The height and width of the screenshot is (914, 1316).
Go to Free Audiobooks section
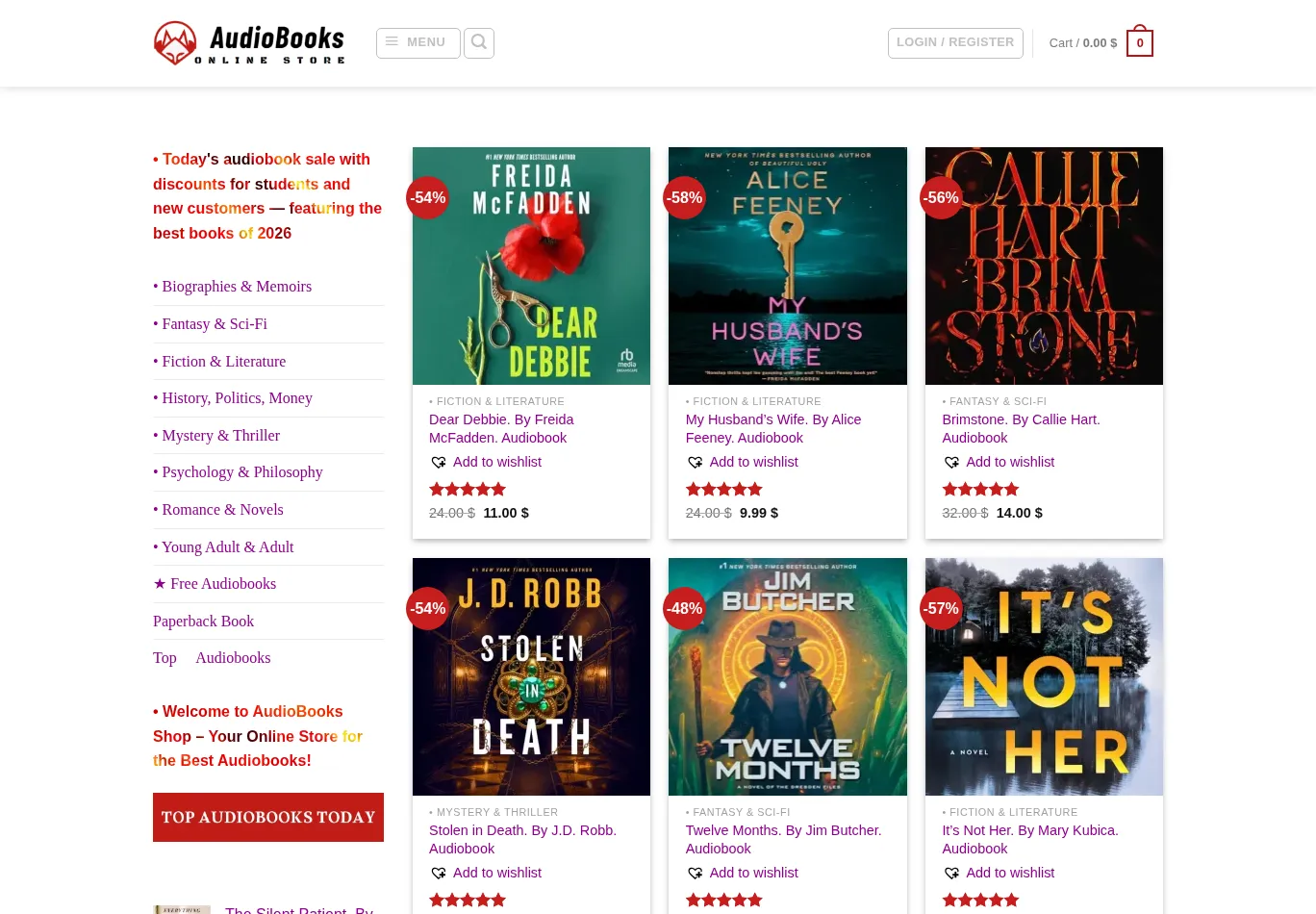click(x=222, y=584)
